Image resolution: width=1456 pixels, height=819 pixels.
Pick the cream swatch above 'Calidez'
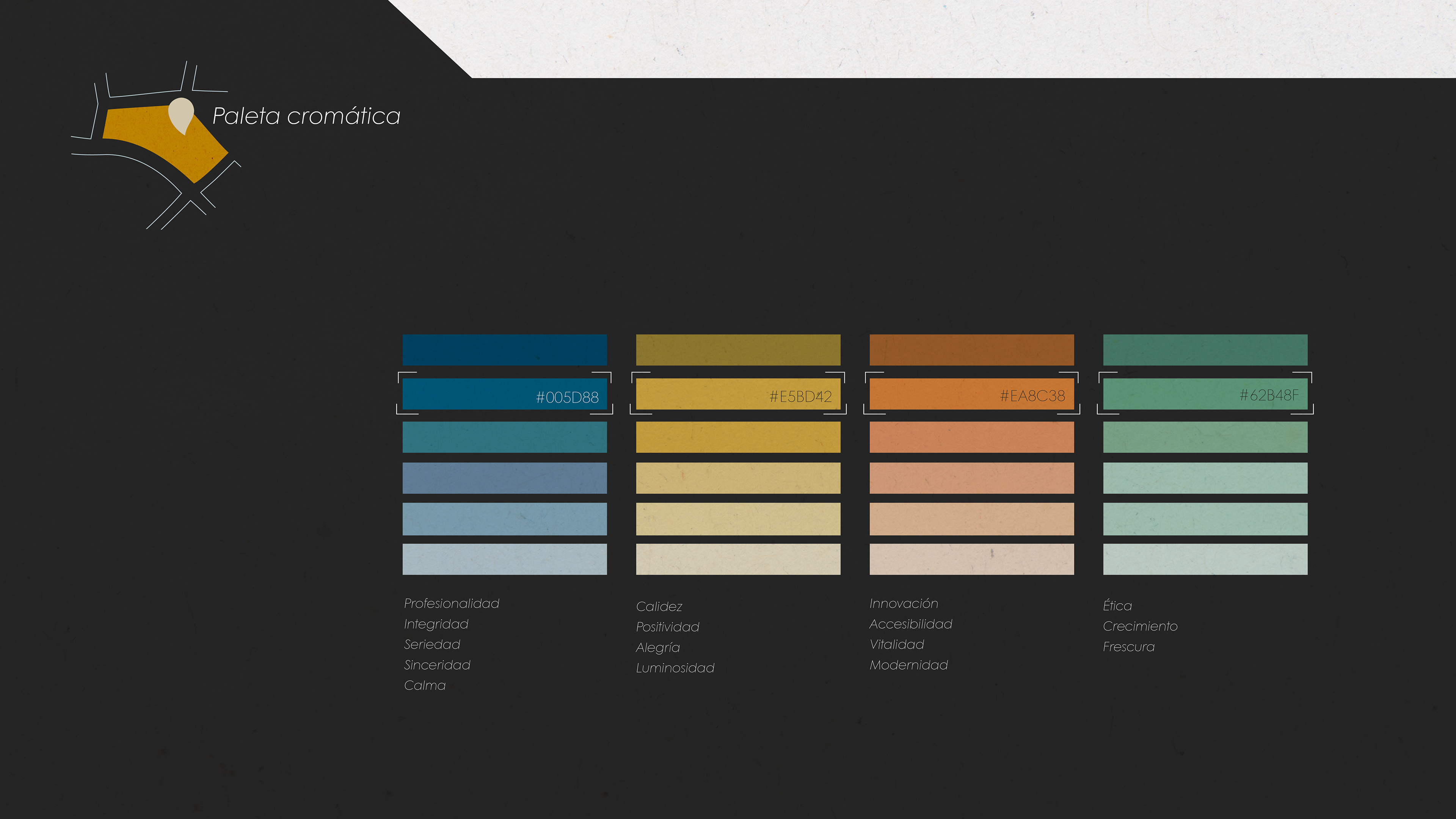coord(738,560)
